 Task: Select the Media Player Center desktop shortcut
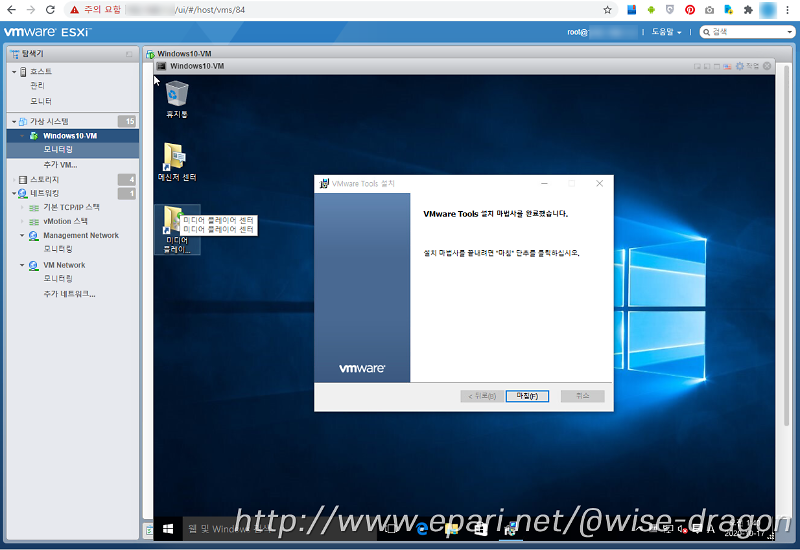[x=177, y=229]
